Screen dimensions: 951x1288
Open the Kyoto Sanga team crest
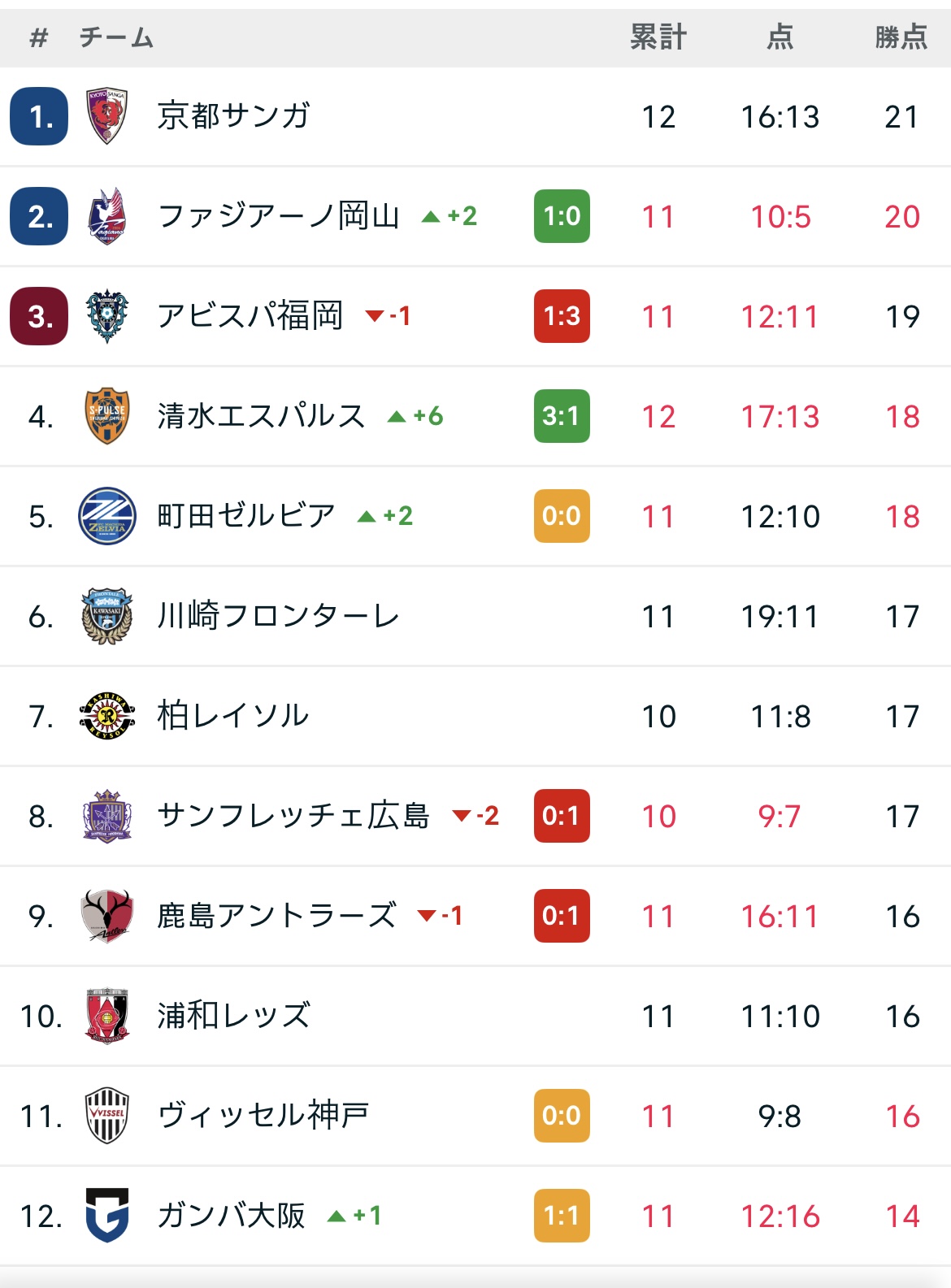pos(107,116)
